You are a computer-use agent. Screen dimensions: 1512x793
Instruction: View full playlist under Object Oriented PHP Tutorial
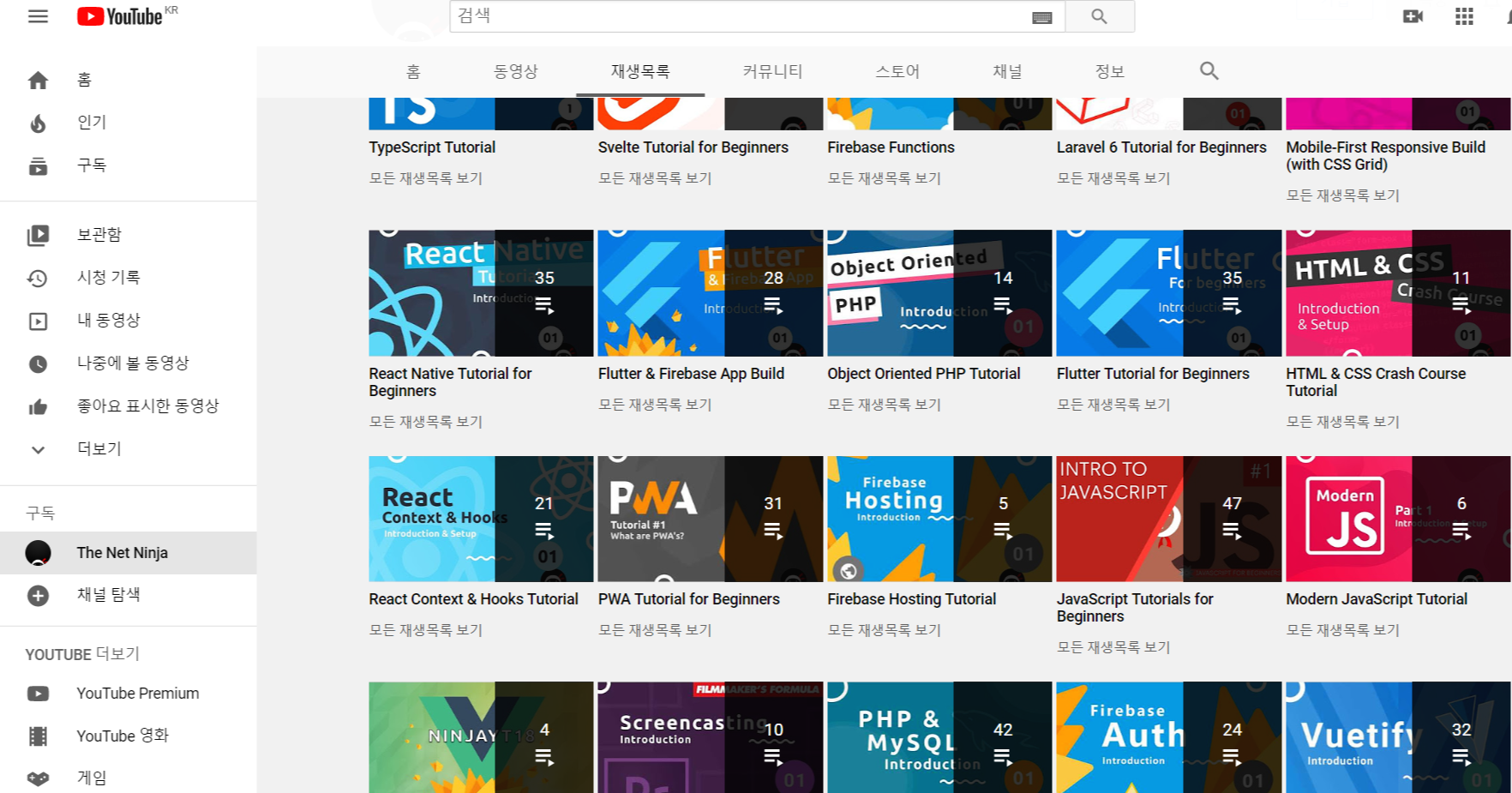(x=884, y=405)
